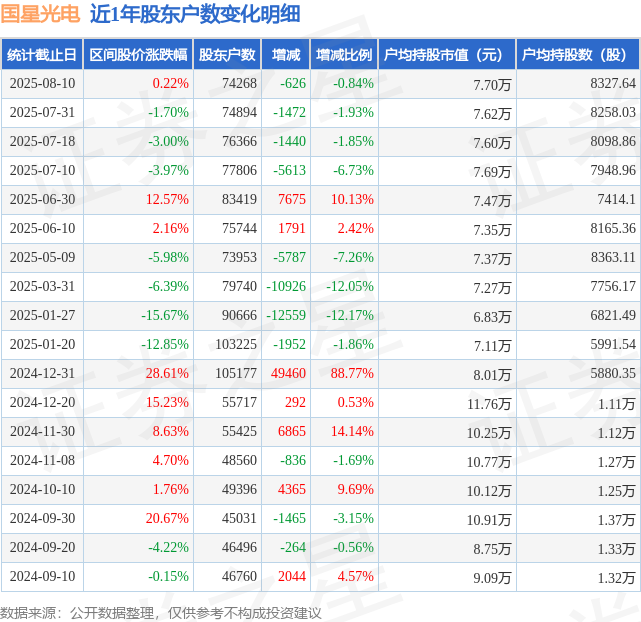Click the shareholder count 83419

(240, 199)
